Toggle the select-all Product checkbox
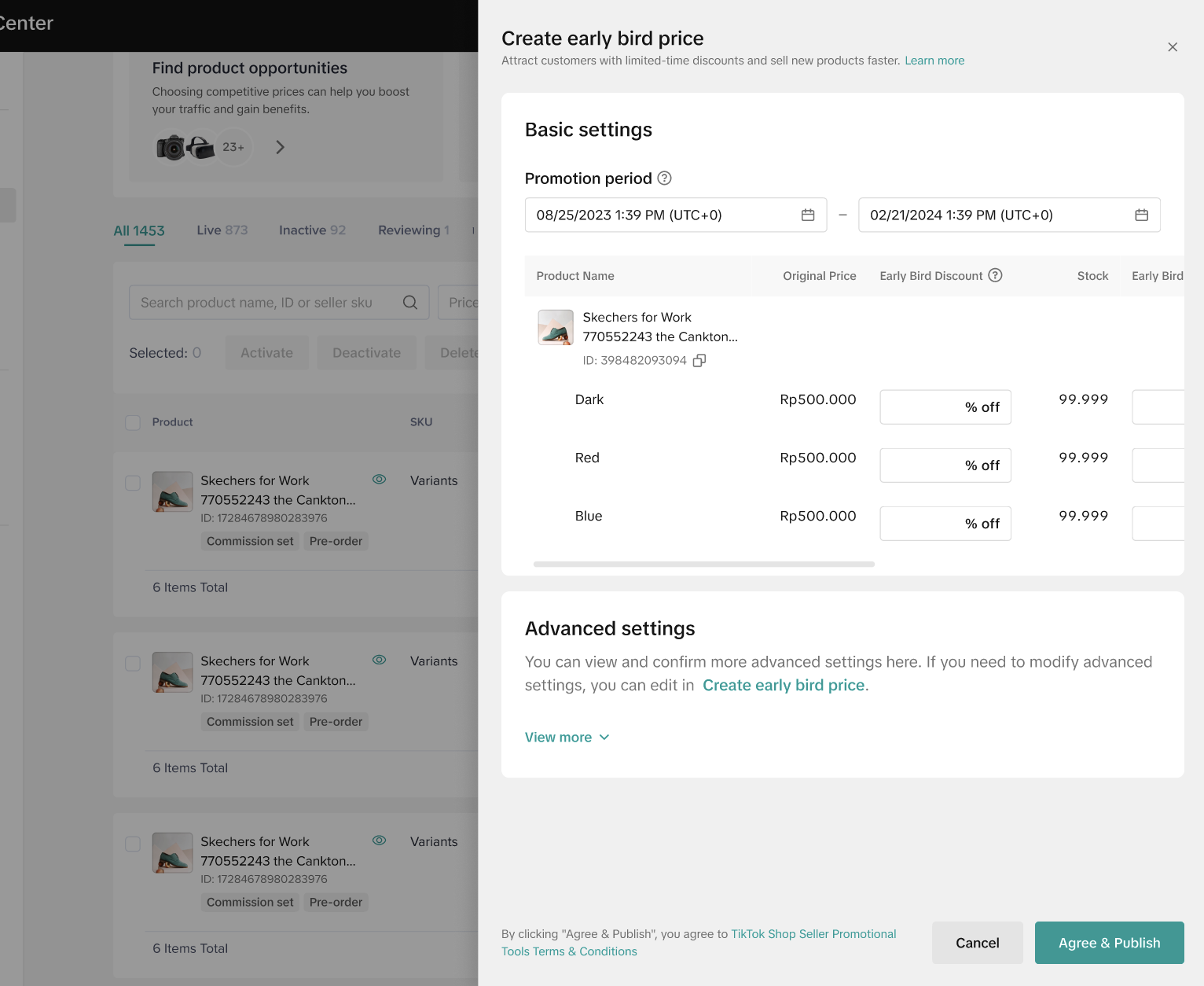Image resolution: width=1204 pixels, height=986 pixels. click(x=133, y=422)
